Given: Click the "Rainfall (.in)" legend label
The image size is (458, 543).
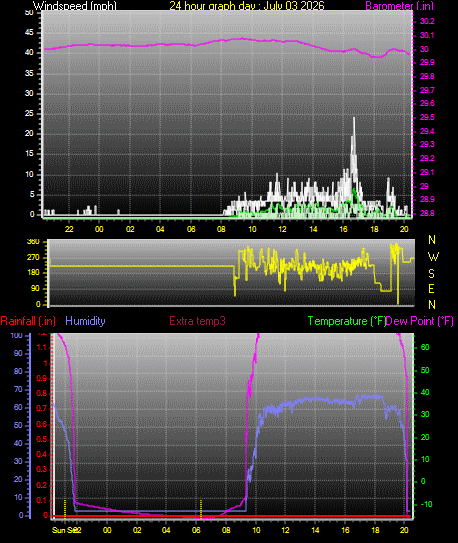Looking at the screenshot, I should (x=28, y=321).
